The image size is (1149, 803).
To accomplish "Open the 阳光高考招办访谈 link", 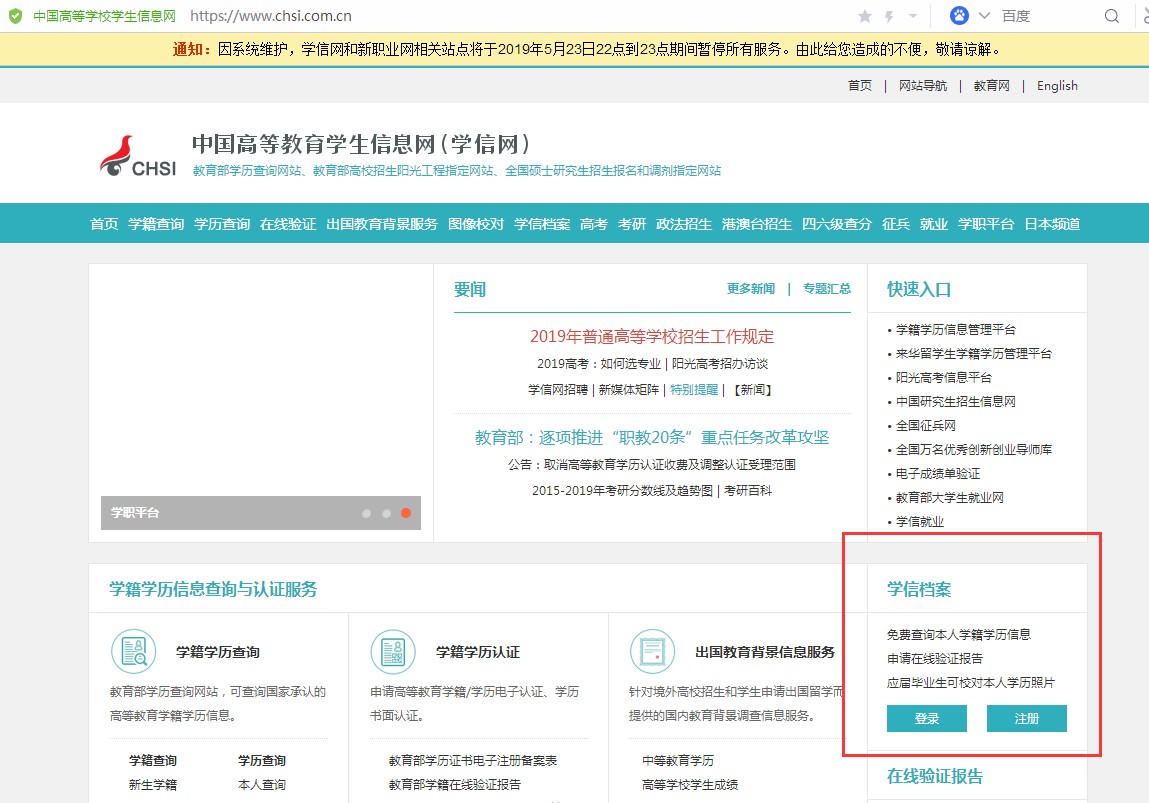I will click(x=720, y=363).
